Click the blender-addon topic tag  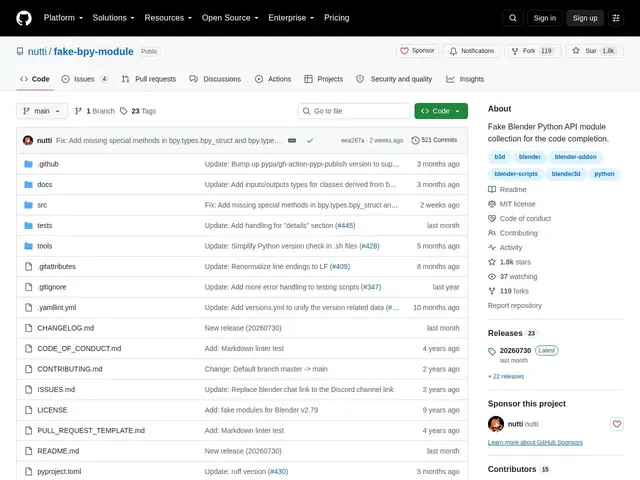(575, 157)
